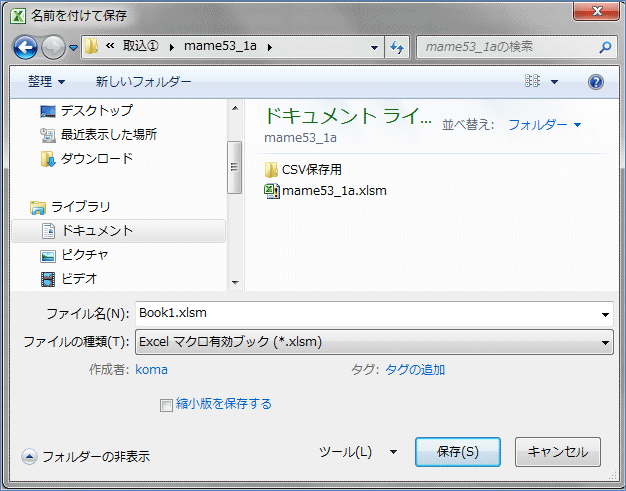Viewport: 626px width, 491px height.
Task: Collapse with フォルダーの非表示 button
Action: click(85, 456)
